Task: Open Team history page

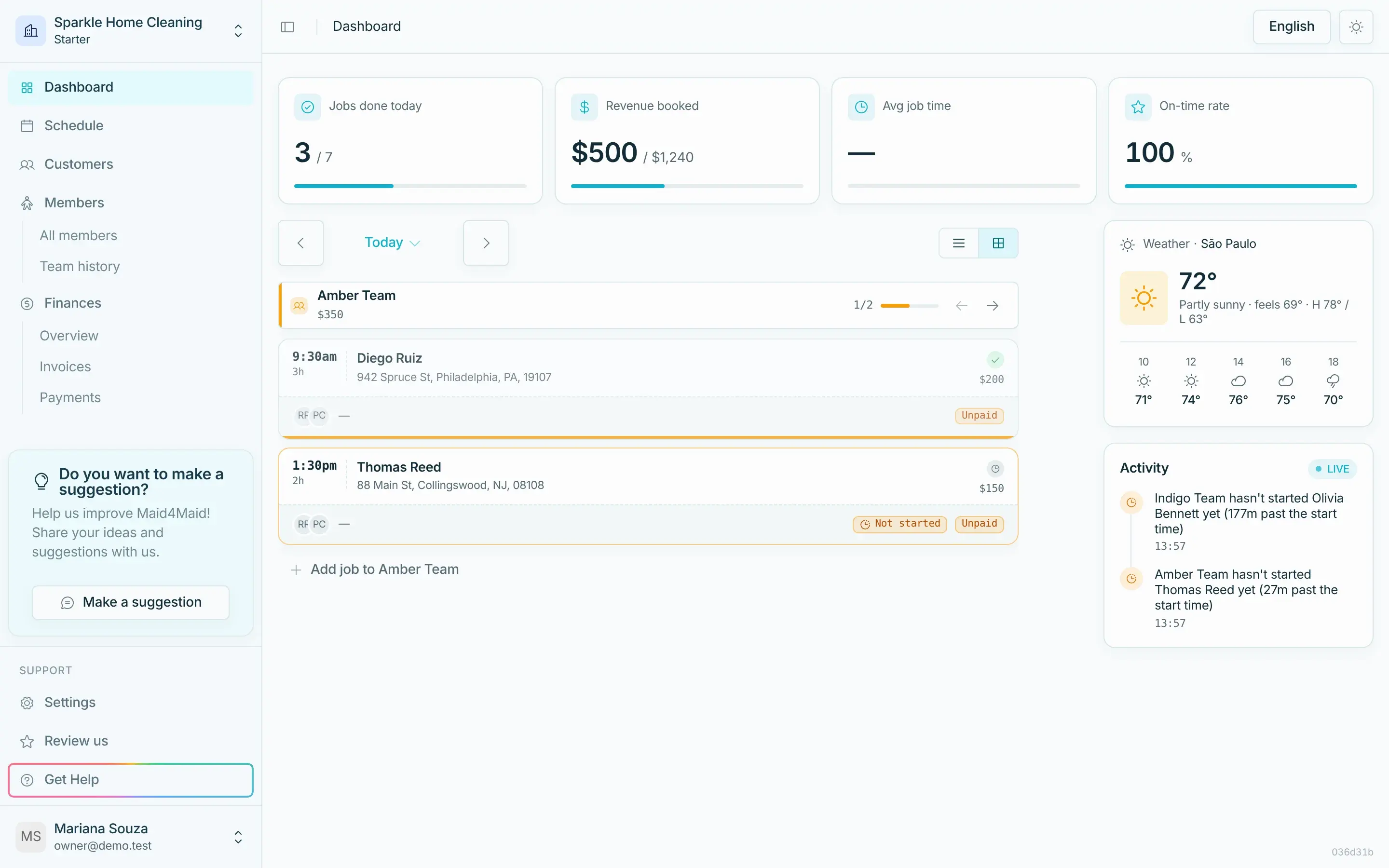Action: [80, 266]
